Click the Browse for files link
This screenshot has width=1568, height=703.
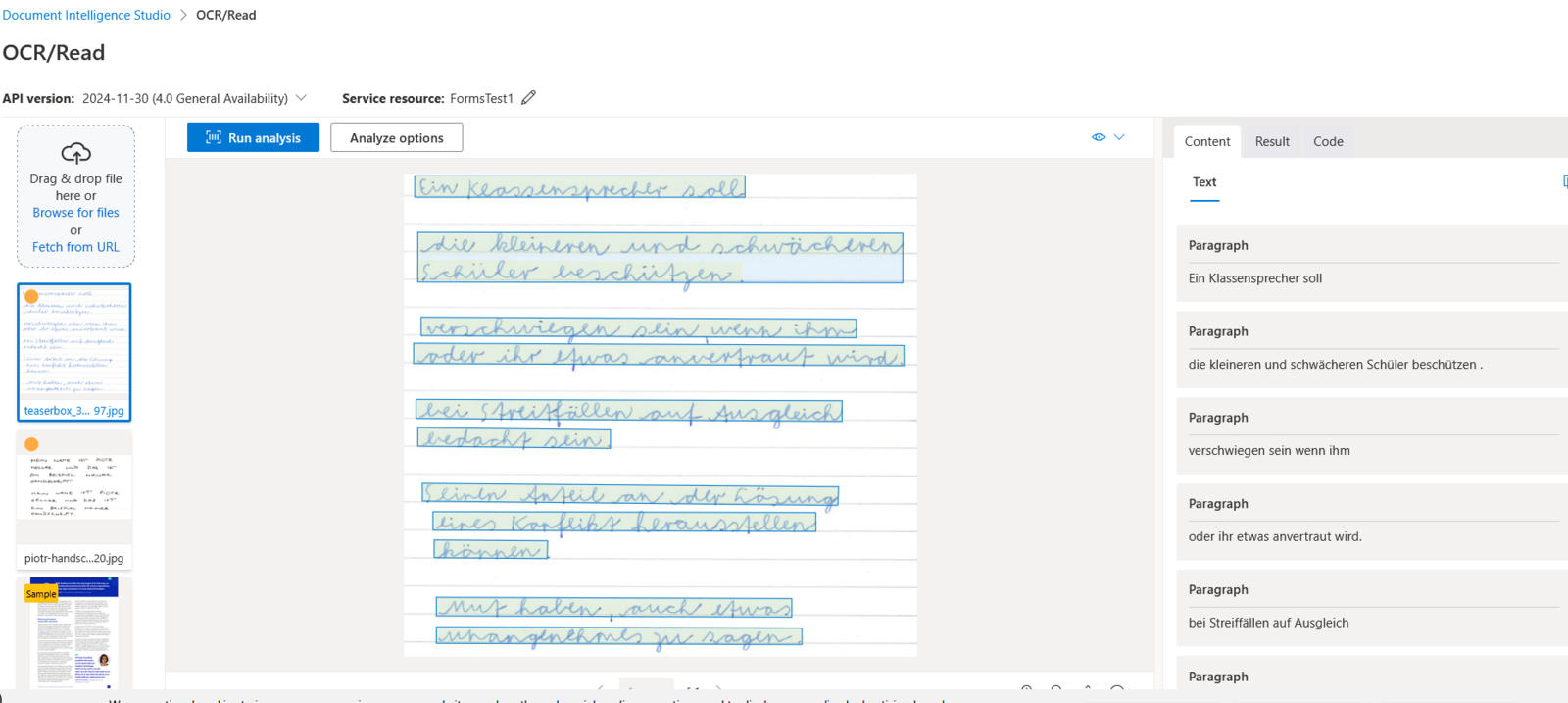coord(75,212)
